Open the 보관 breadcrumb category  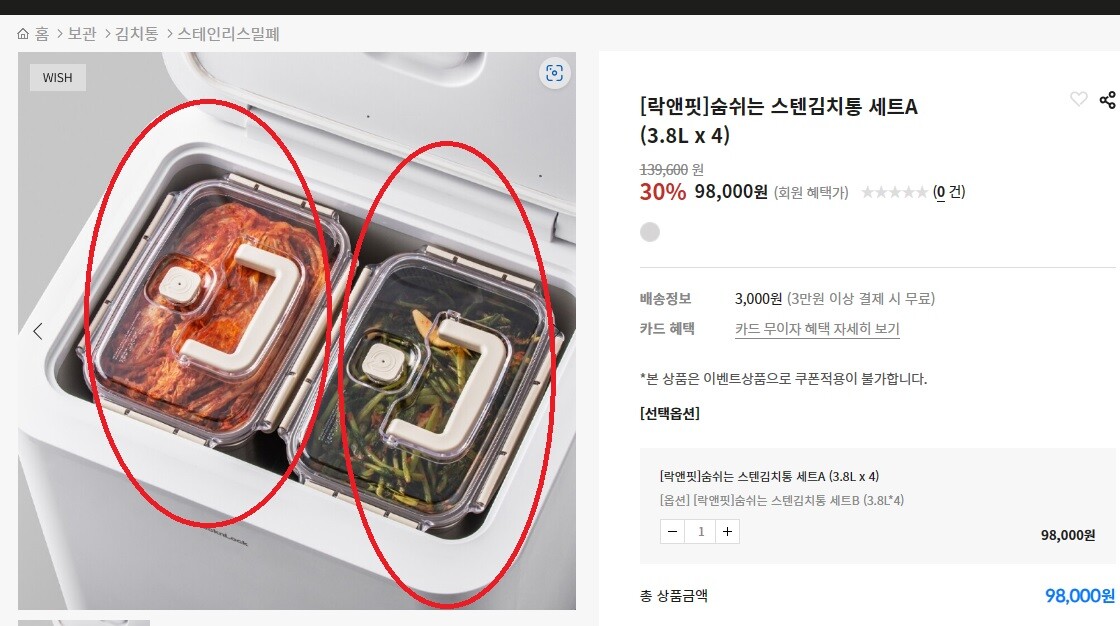(81, 34)
